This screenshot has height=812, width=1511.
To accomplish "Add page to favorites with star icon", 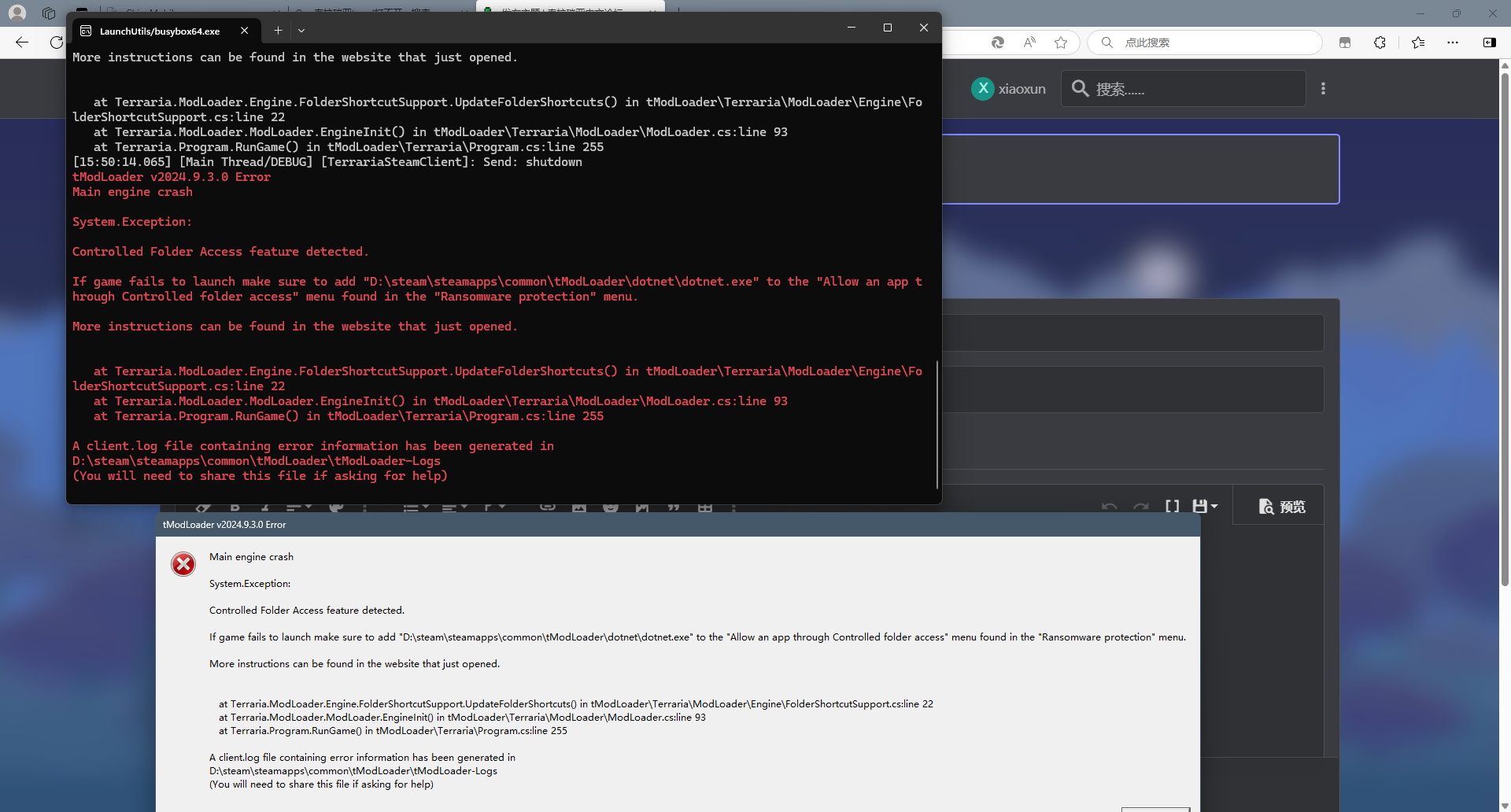I will pos(1061,42).
